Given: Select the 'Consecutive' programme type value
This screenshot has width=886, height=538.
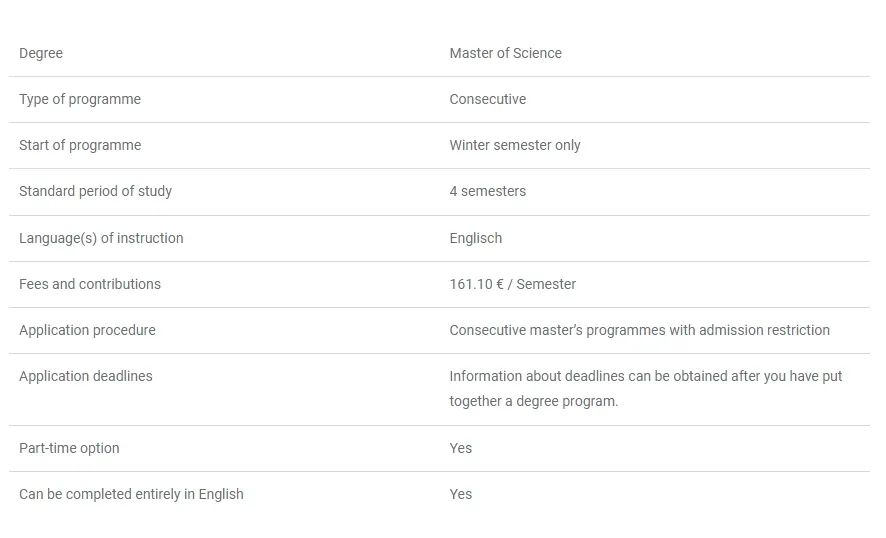Looking at the screenshot, I should click(488, 99).
